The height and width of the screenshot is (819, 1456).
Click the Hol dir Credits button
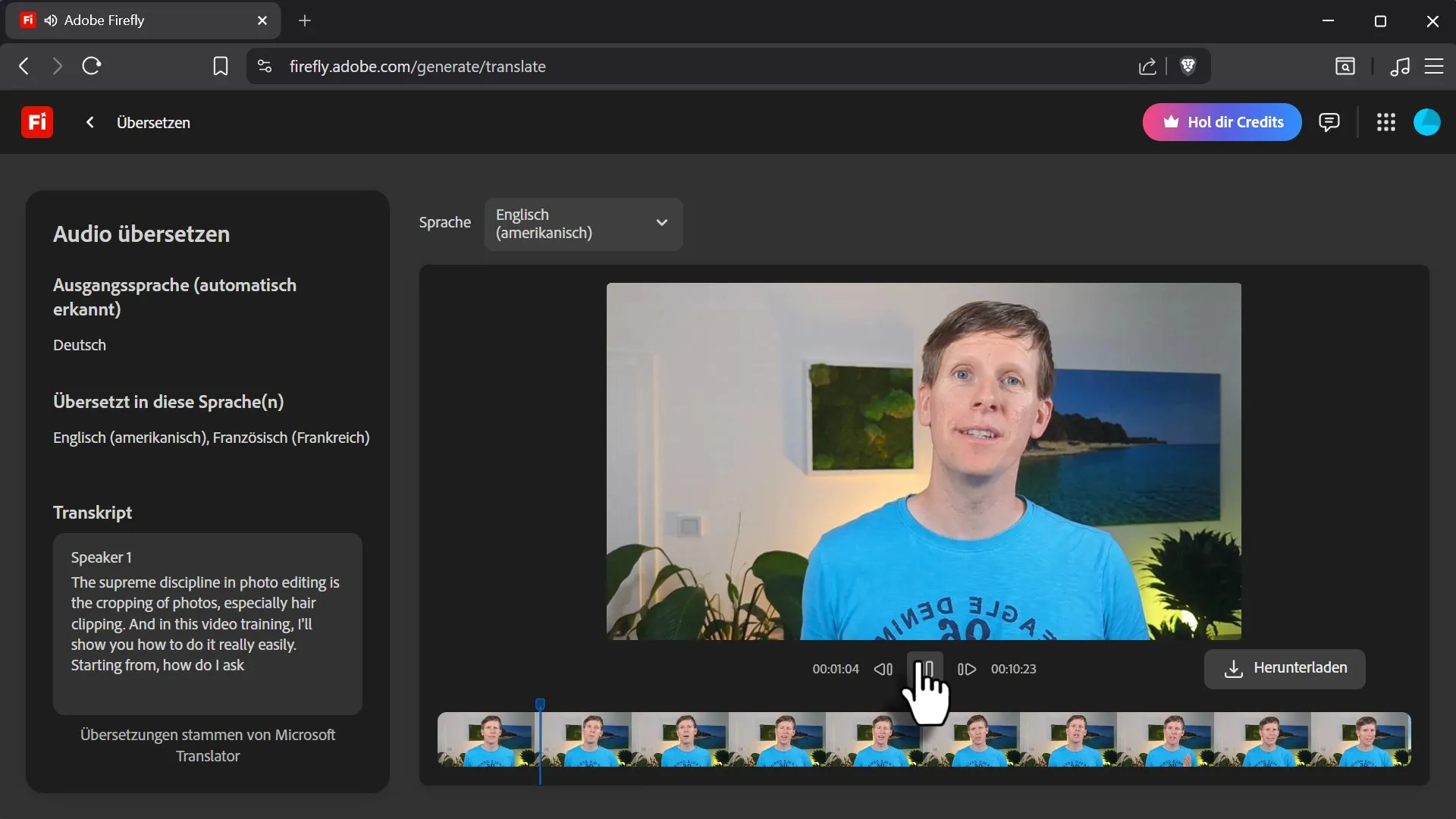click(1222, 122)
